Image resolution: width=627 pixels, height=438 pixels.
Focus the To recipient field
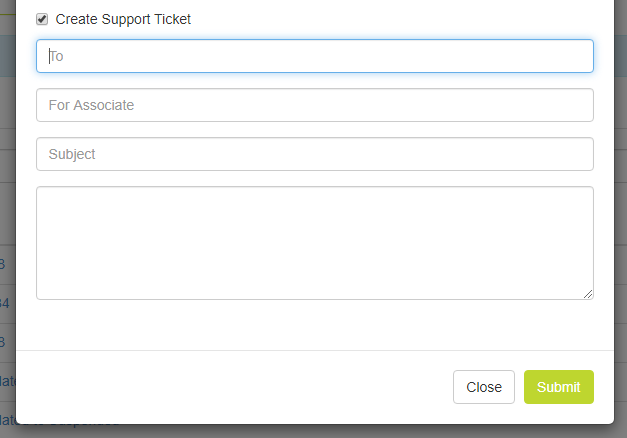tap(315, 56)
